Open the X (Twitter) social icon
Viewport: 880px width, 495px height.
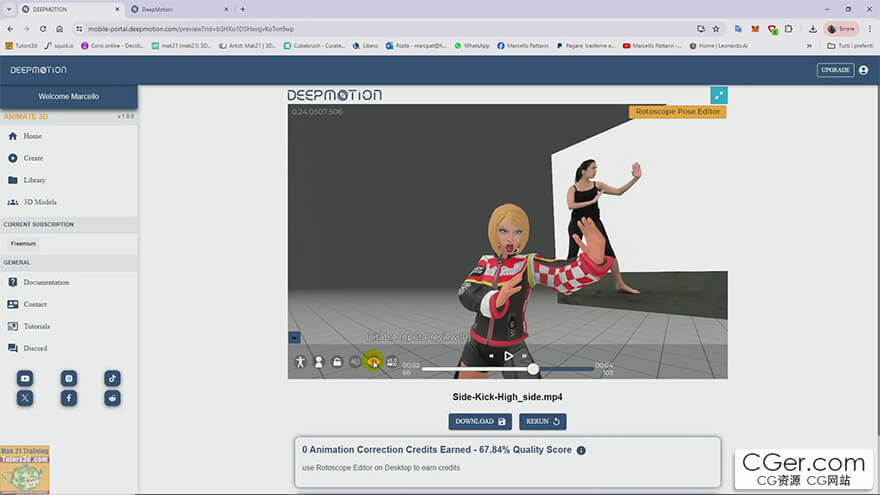pos(25,398)
